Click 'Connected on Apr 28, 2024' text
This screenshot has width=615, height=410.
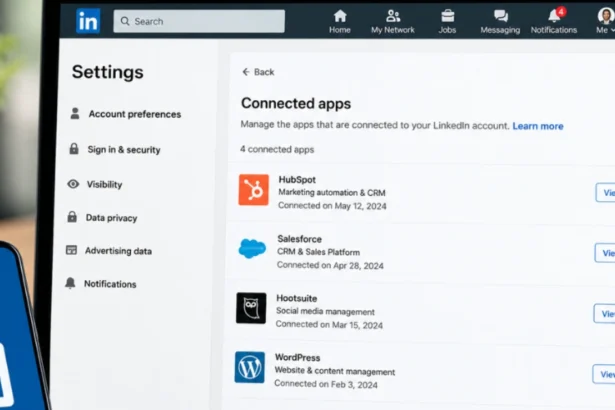click(330, 266)
